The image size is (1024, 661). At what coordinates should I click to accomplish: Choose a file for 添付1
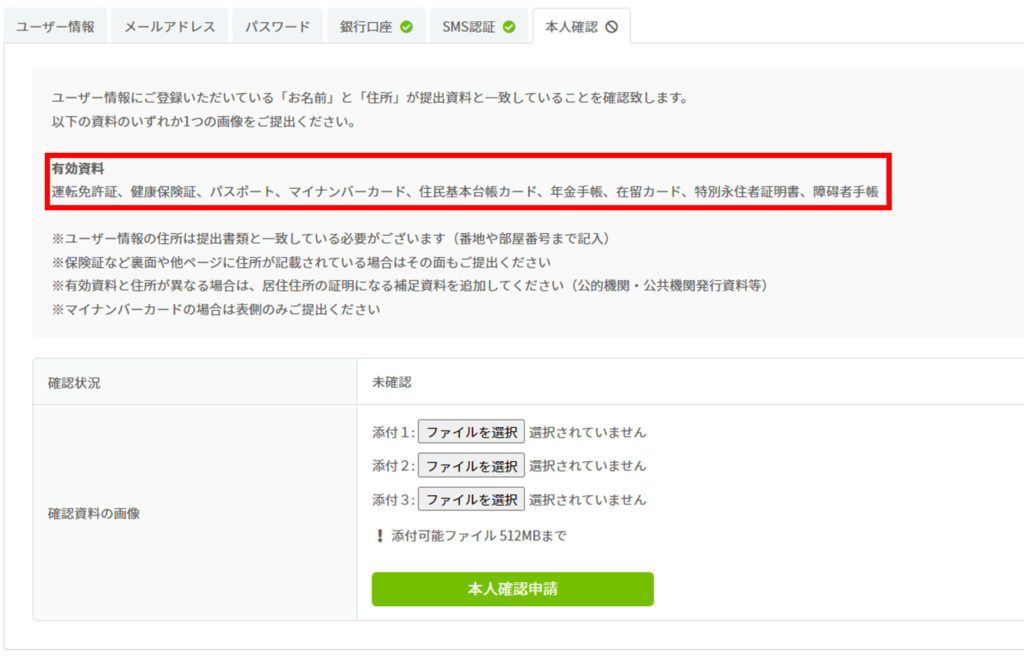tap(471, 432)
